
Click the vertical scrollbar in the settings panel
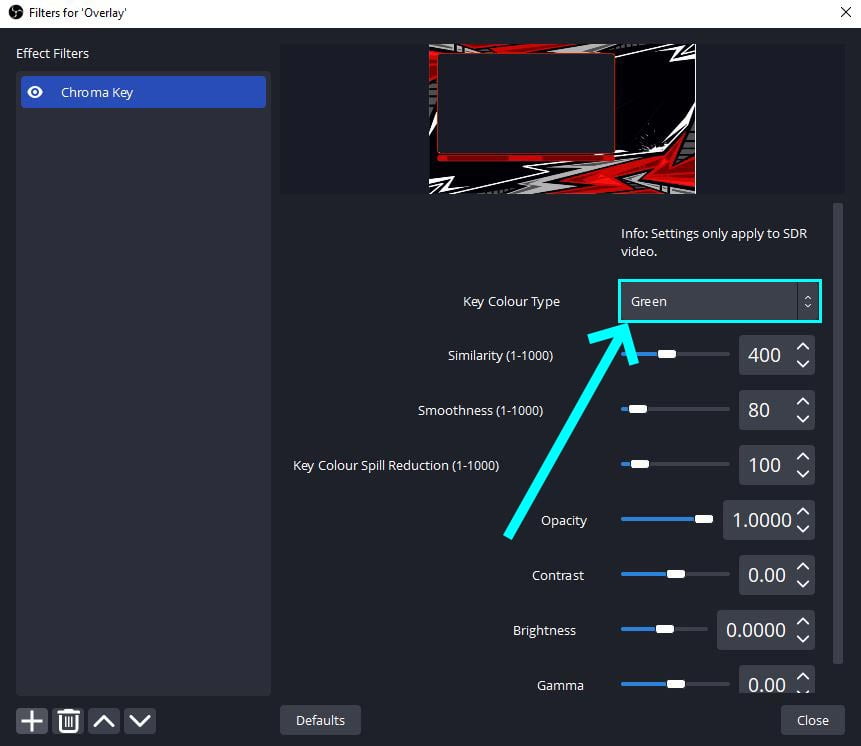pyautogui.click(x=838, y=430)
